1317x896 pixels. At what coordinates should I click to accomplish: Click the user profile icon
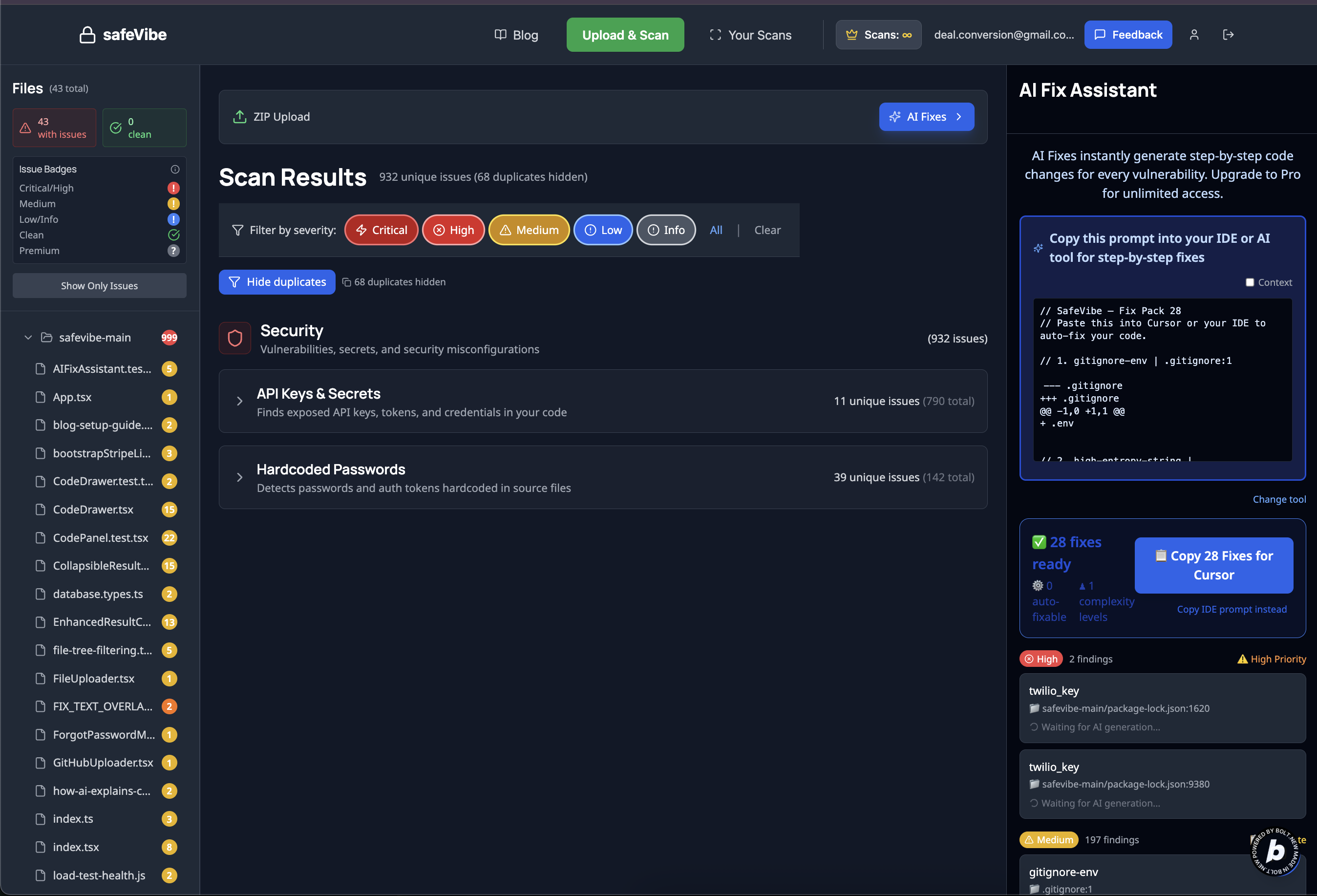[x=1194, y=35]
